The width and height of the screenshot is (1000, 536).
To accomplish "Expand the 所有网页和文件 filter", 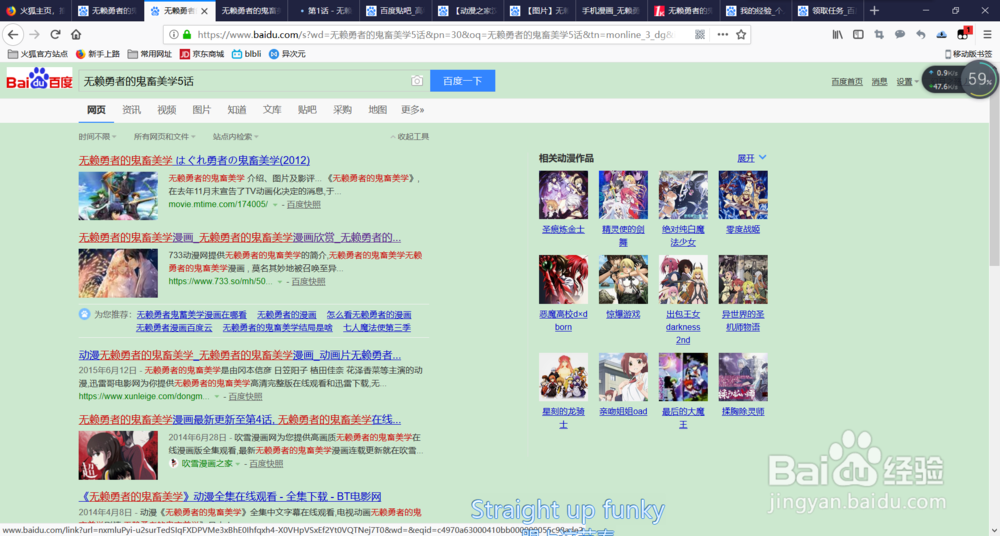I will tap(165, 137).
